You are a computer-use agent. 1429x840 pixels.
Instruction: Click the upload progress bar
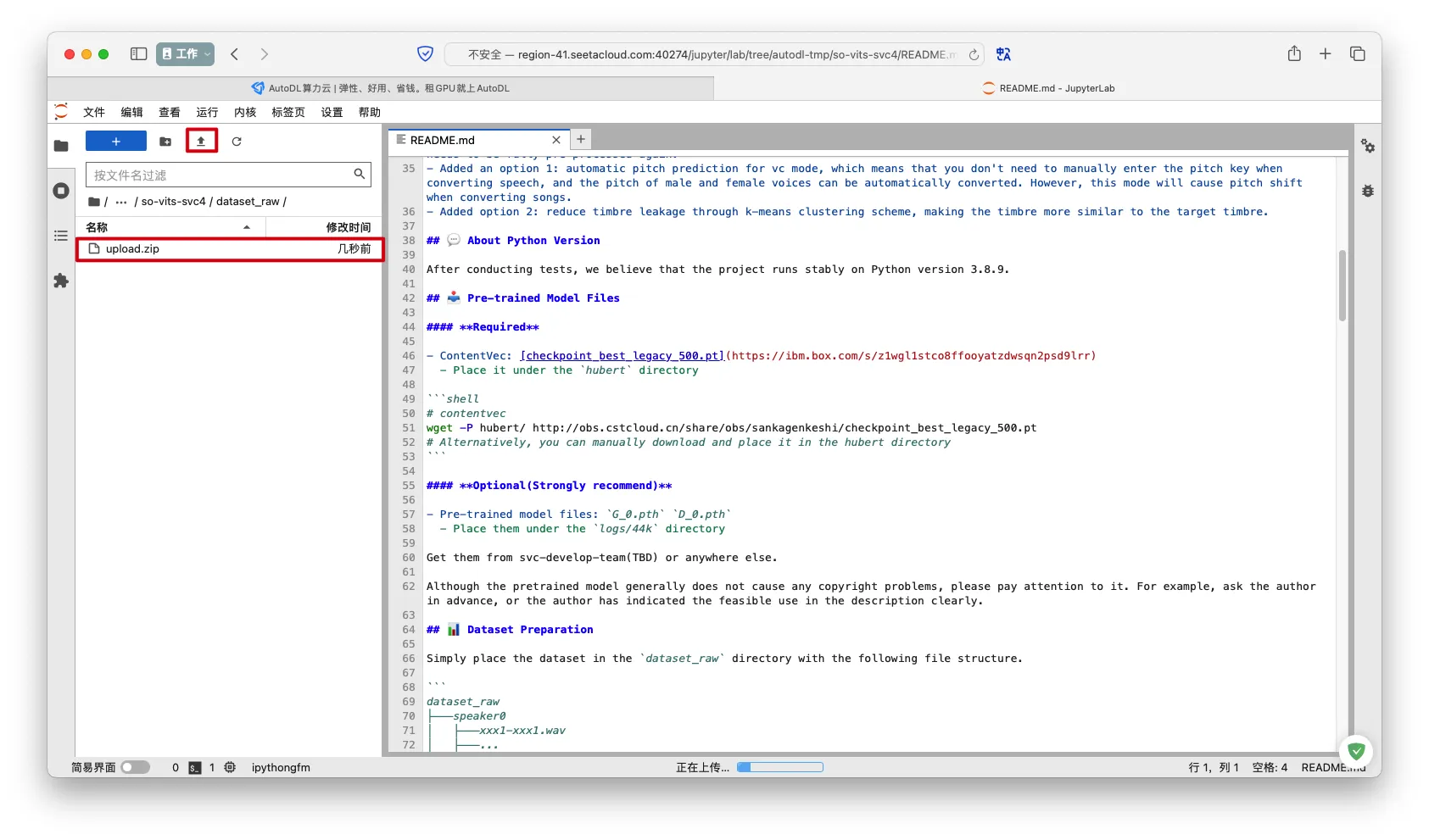point(780,767)
